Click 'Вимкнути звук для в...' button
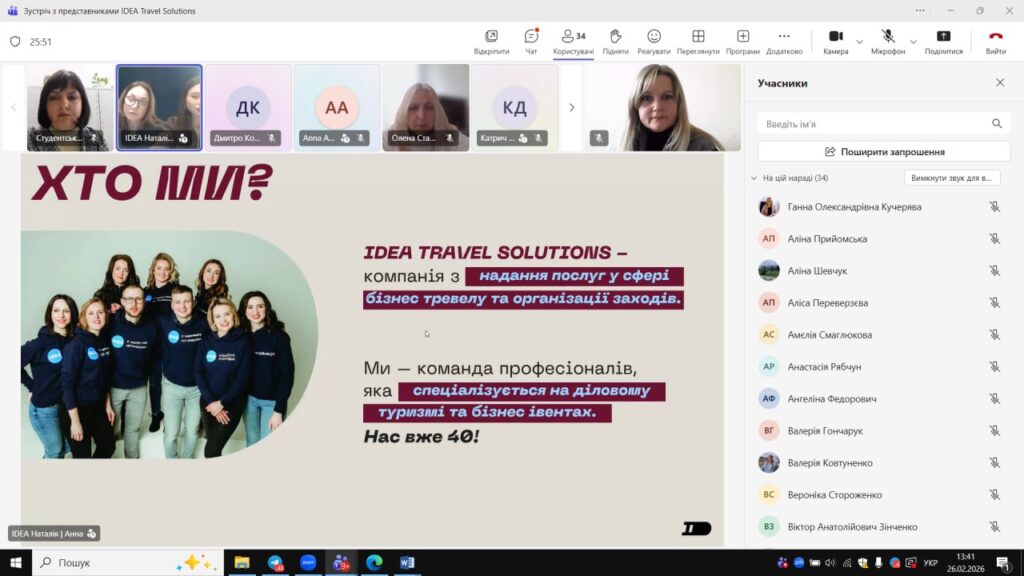This screenshot has height=576, width=1024. pos(952,178)
